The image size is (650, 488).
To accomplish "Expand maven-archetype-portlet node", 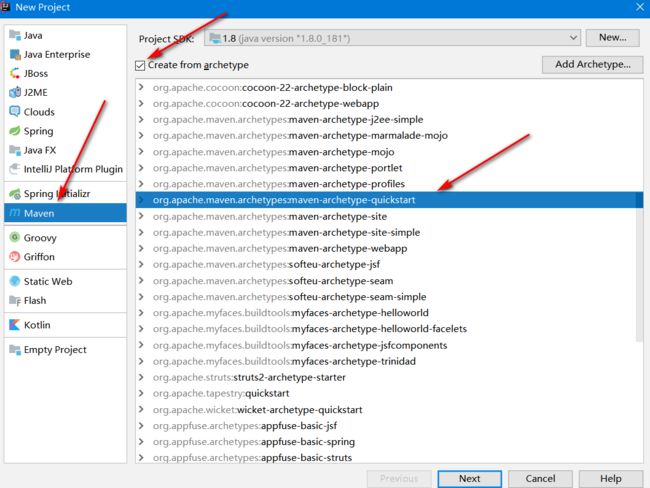I will click(141, 168).
